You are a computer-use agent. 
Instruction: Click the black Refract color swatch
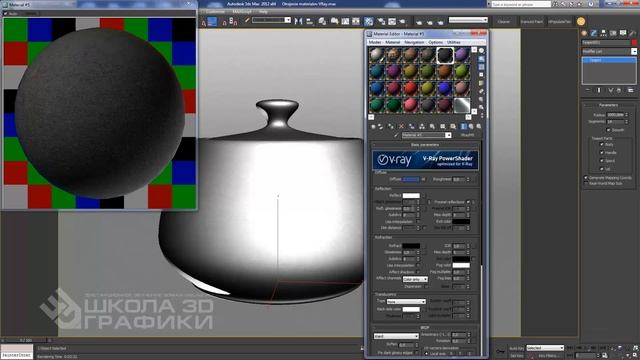411,246
